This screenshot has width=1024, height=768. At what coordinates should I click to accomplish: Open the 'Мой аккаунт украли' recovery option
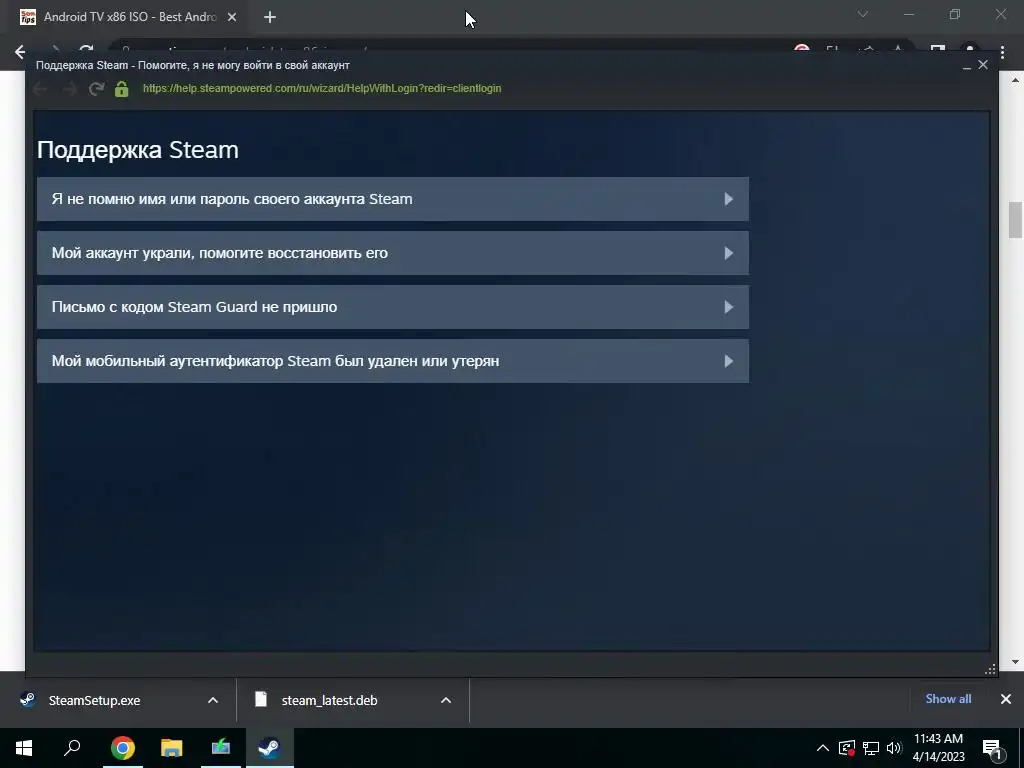click(392, 253)
